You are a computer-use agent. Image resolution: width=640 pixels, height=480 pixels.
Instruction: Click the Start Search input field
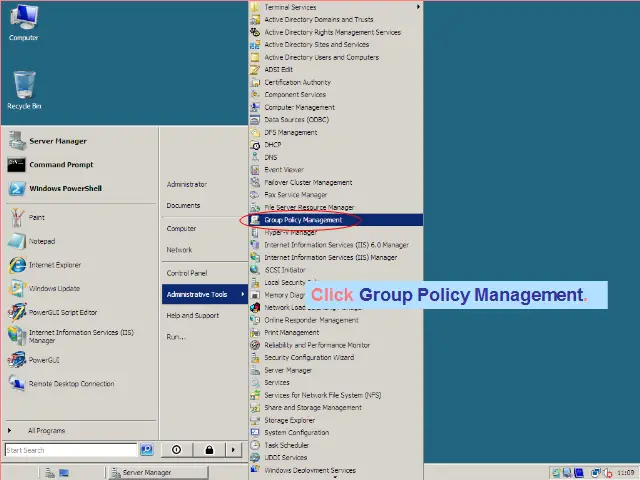[x=71, y=450]
